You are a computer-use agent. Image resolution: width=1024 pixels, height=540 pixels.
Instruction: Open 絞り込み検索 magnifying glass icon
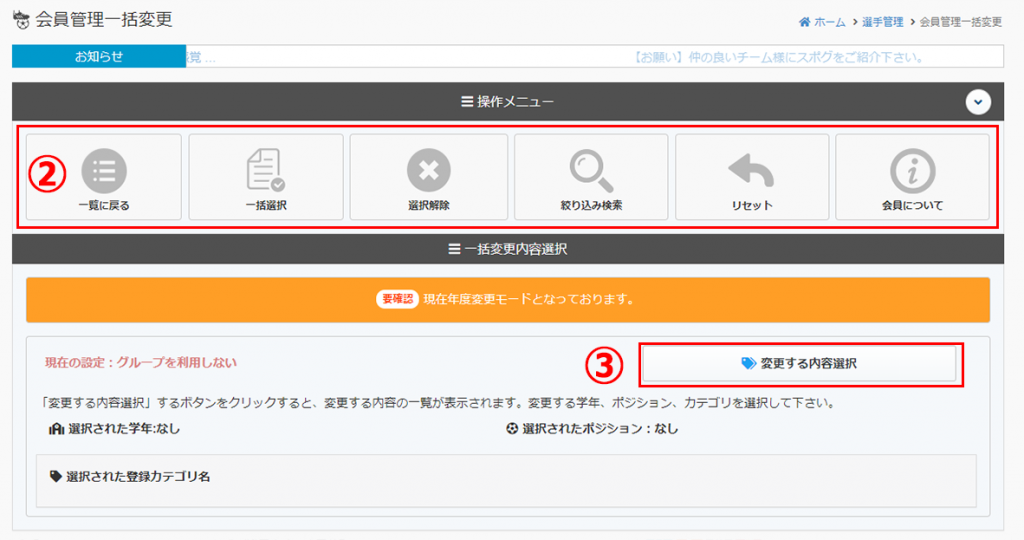(590, 170)
